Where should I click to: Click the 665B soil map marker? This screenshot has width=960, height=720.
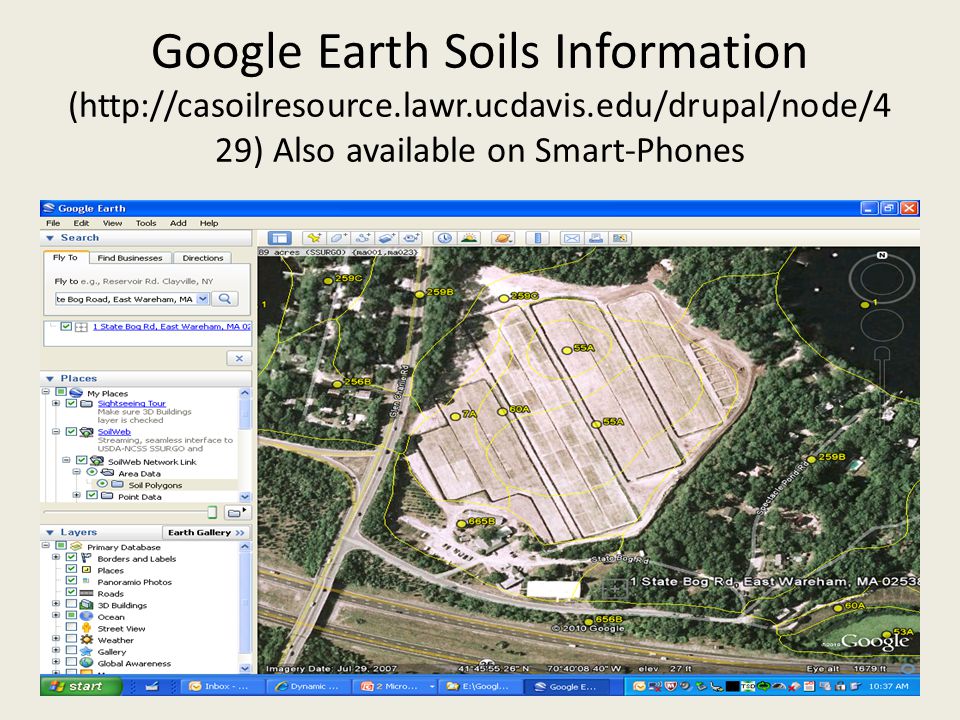coord(462,523)
